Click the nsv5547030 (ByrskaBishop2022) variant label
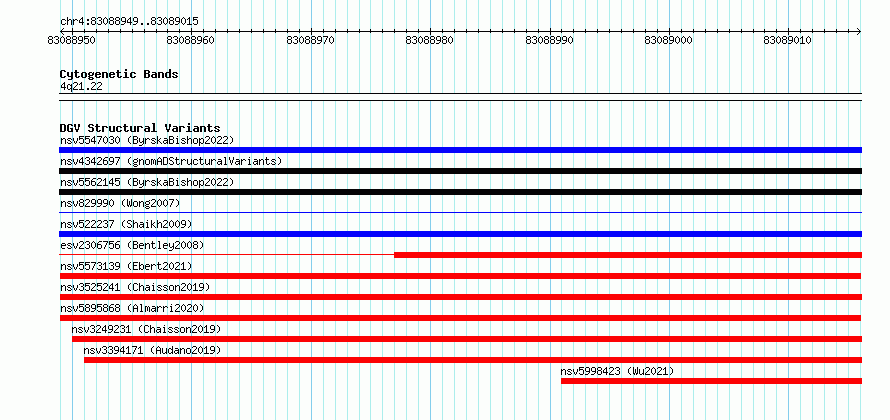The width and height of the screenshot is (890, 420). tap(147, 140)
